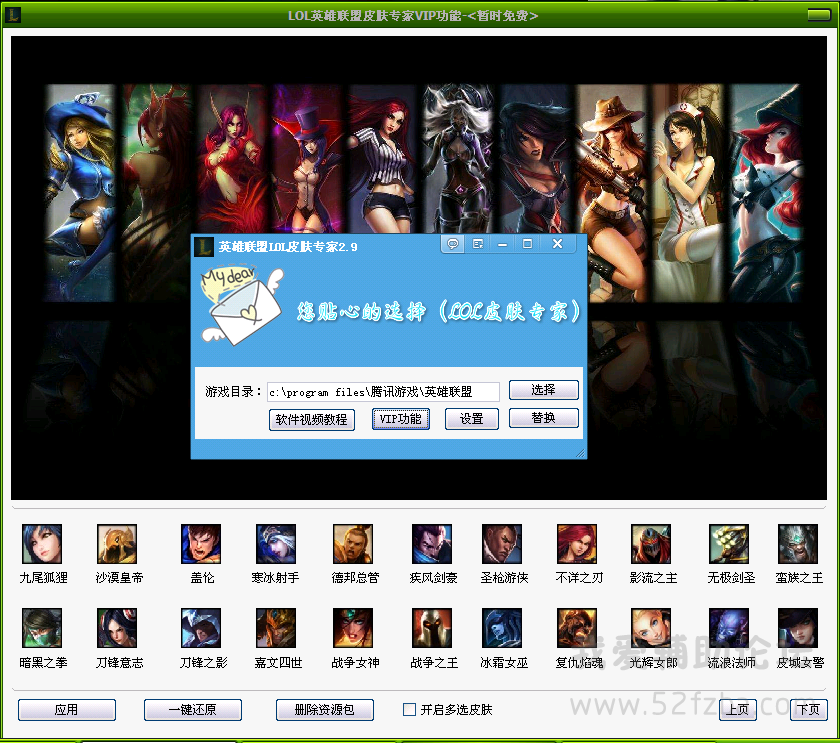Screen dimensions: 840x743
Task: Click the 游戏目录 path input field
Action: point(382,392)
